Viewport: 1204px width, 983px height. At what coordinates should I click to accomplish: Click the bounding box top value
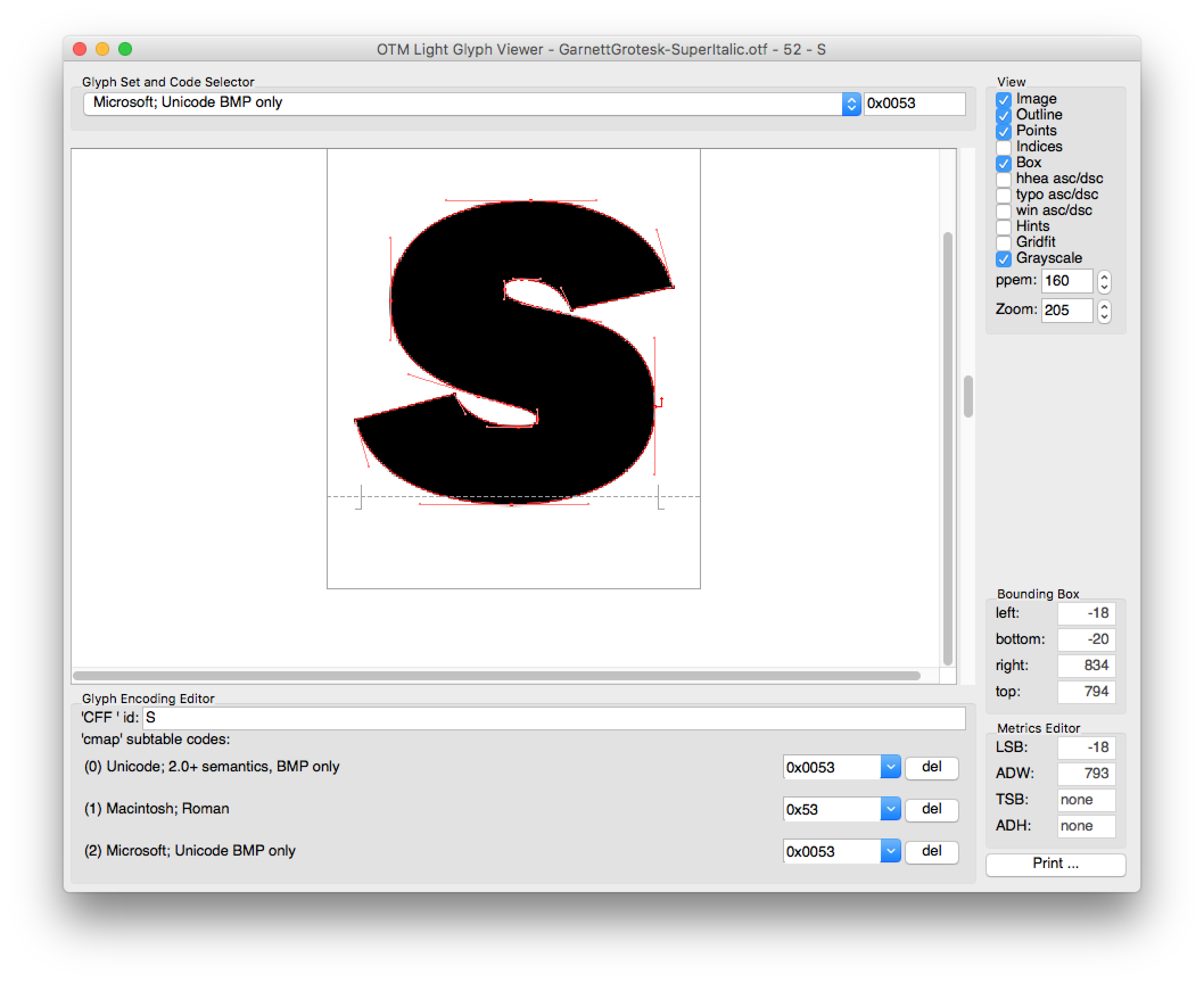point(1086,692)
